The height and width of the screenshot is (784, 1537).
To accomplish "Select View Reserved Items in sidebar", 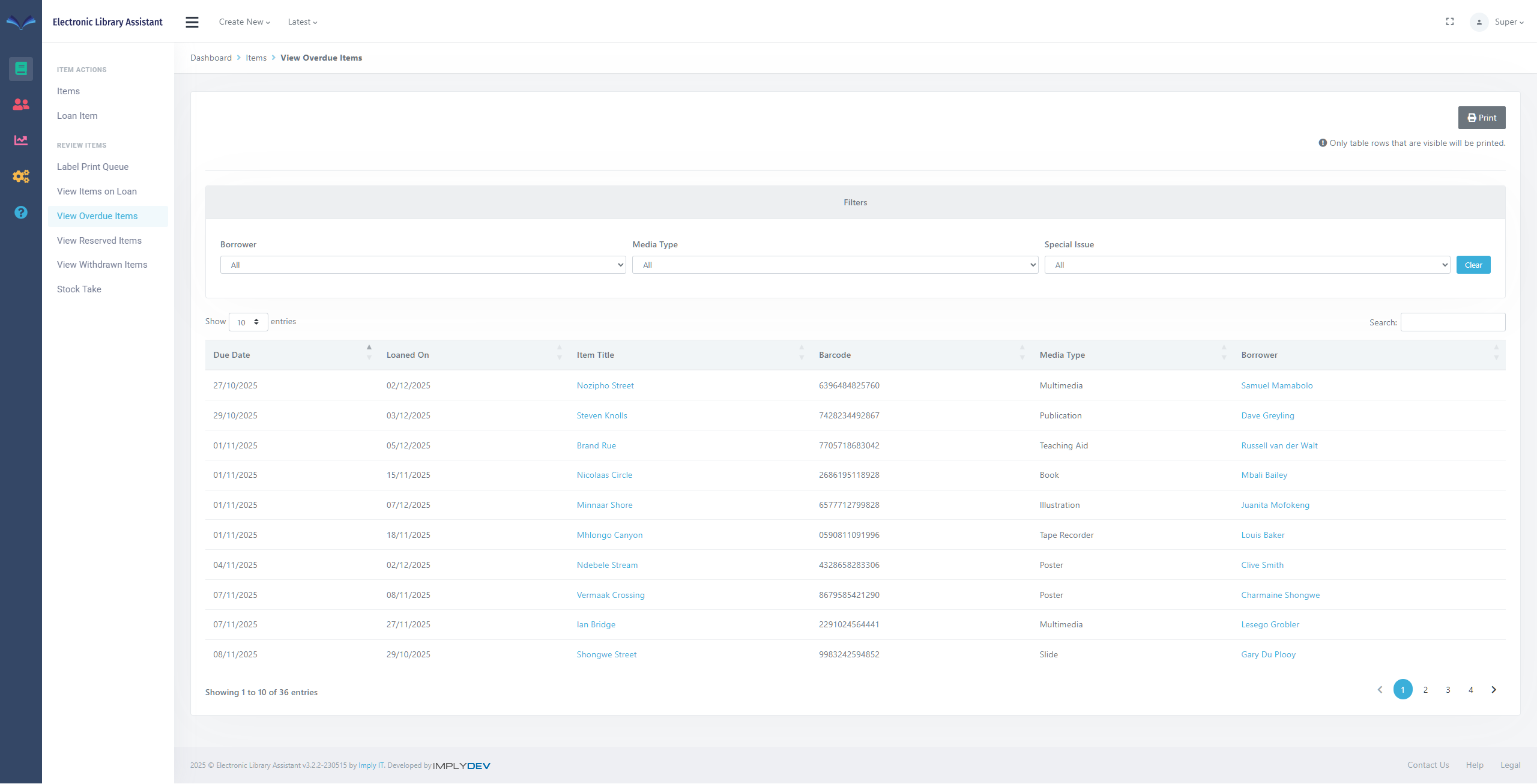I will (x=99, y=241).
